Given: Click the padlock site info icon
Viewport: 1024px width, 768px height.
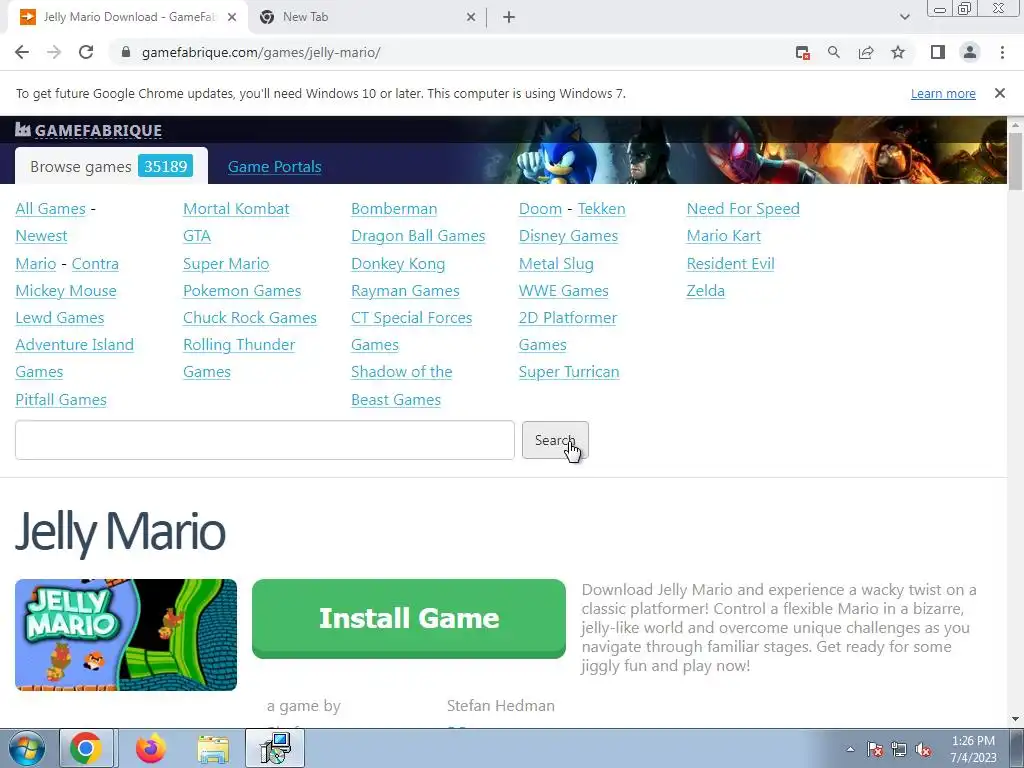Looking at the screenshot, I should [x=126, y=52].
